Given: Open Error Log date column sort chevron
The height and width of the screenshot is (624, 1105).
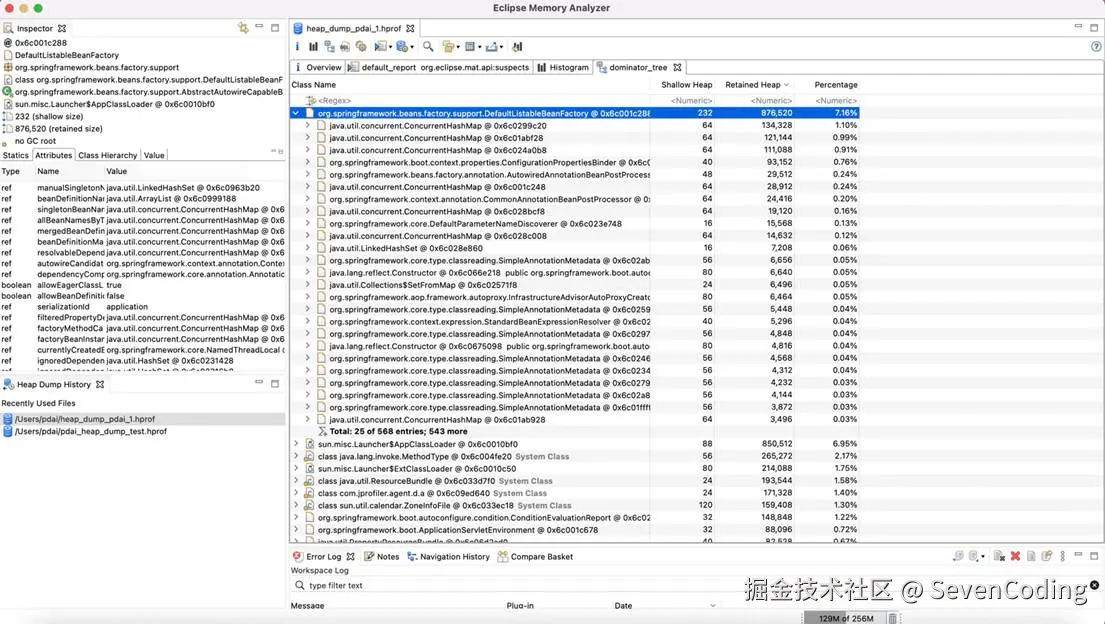Looking at the screenshot, I should [x=712, y=606].
